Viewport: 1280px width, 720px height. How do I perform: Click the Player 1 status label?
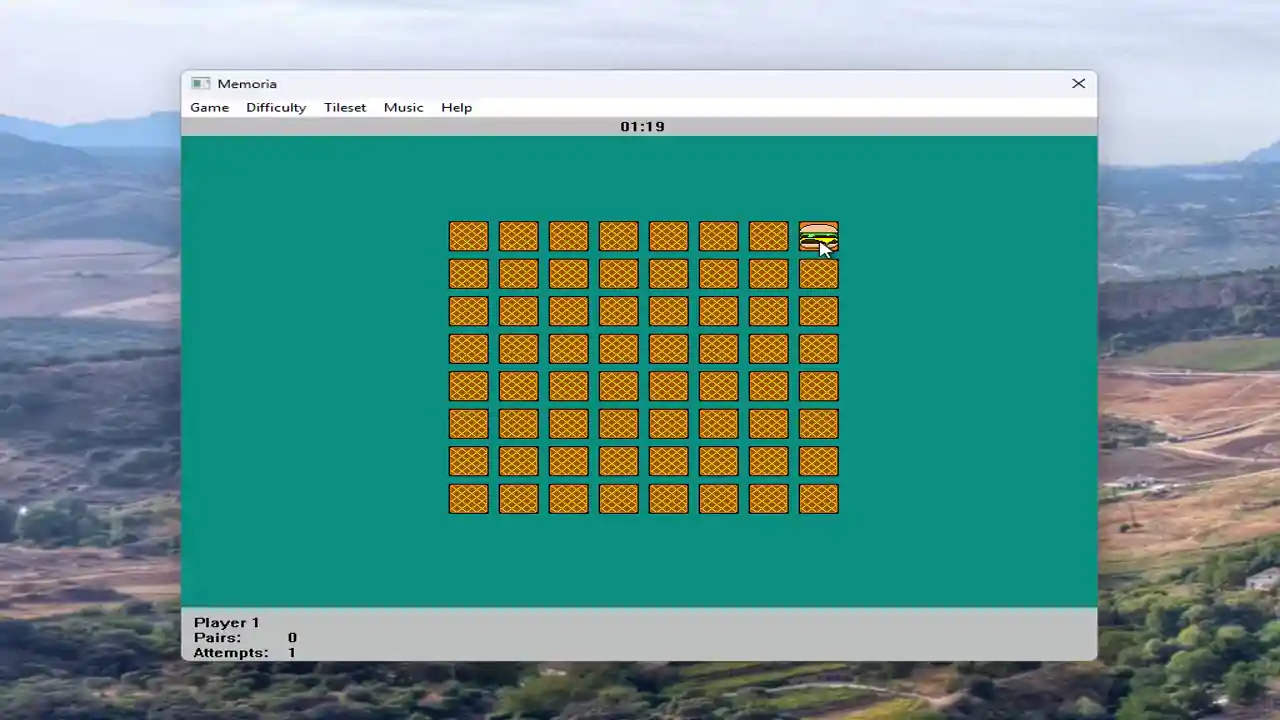[227, 622]
